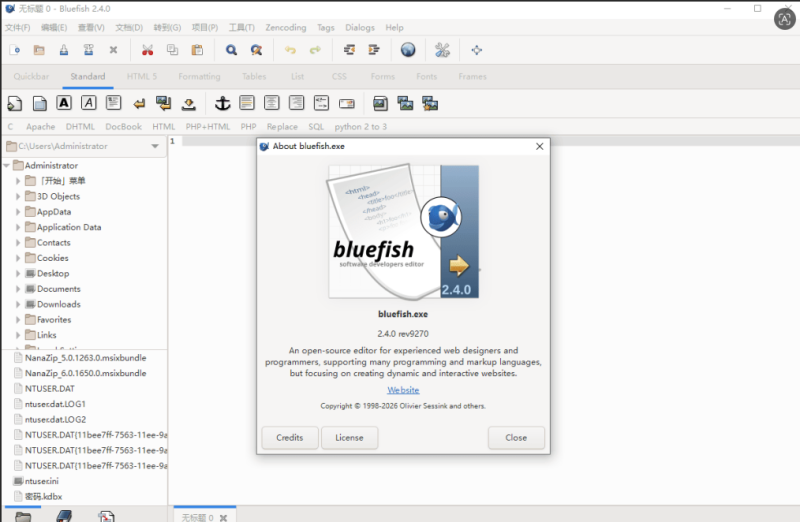Click the Unindent toolbar icon
This screenshot has height=522, width=800.
point(349,50)
